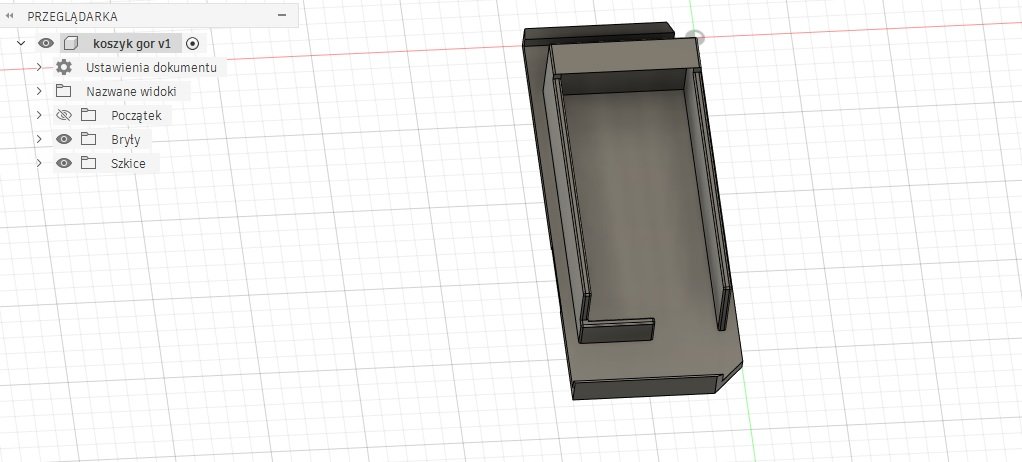Expand the Nazwane widoki node

(38, 91)
